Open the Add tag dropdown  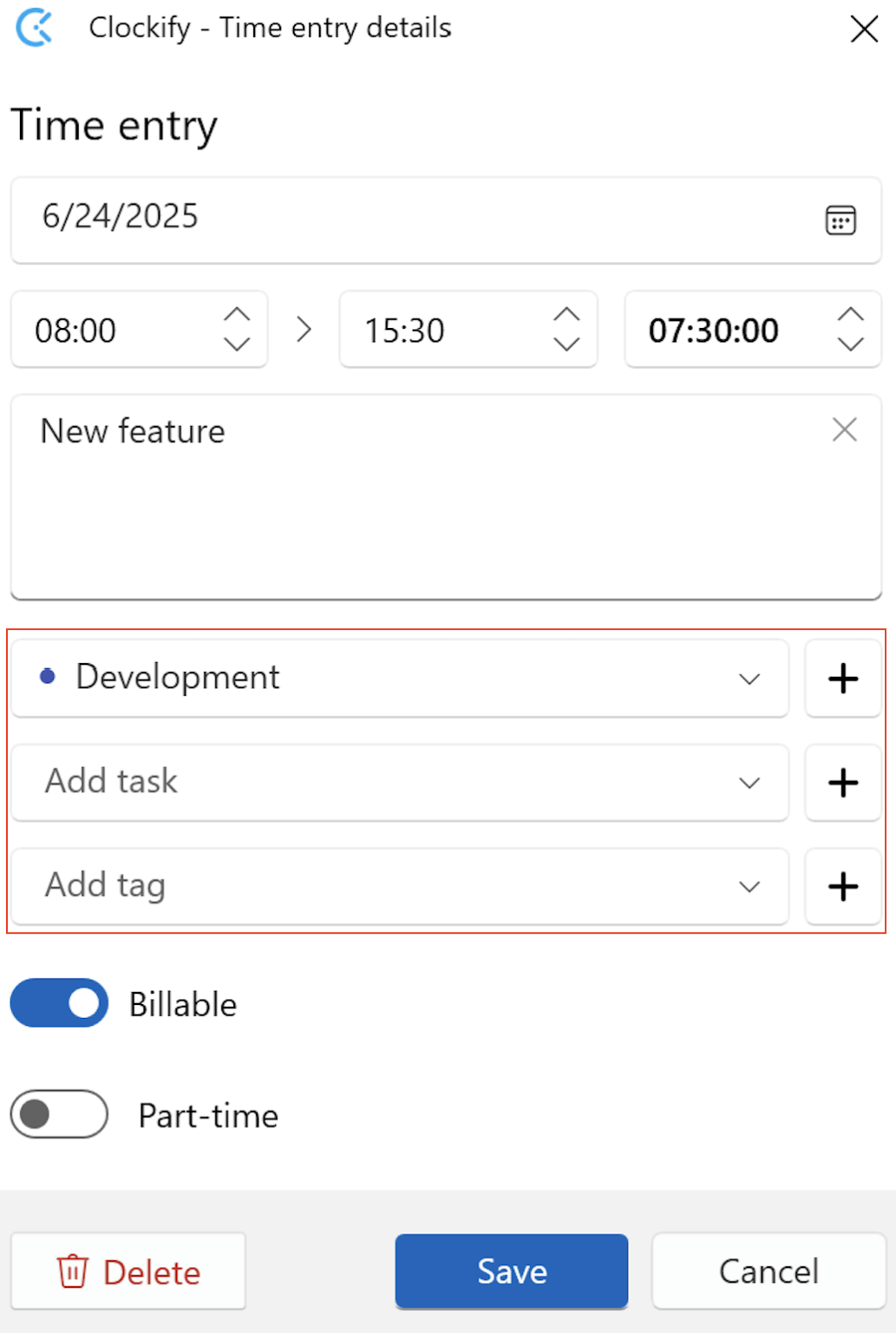(x=749, y=887)
